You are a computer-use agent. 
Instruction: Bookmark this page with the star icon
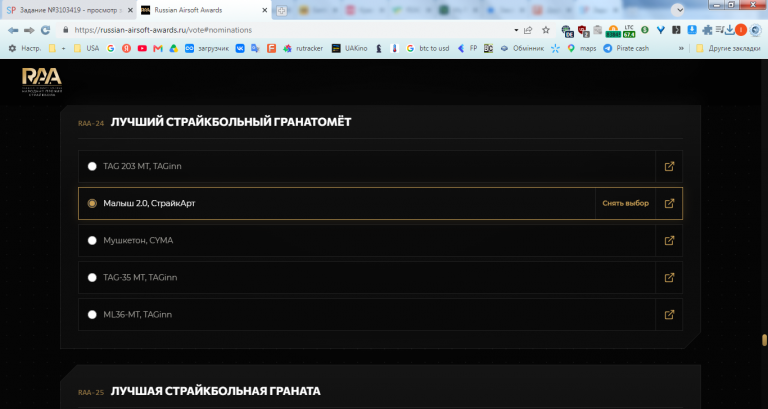(546, 30)
